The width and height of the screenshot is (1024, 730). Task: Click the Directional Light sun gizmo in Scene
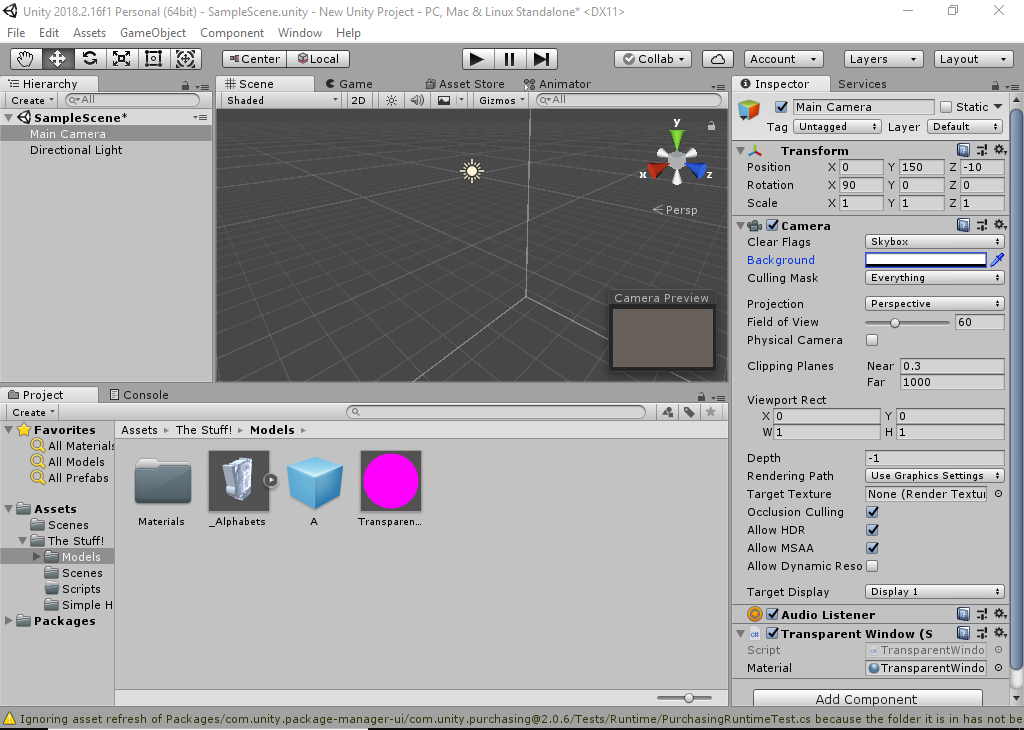(472, 171)
